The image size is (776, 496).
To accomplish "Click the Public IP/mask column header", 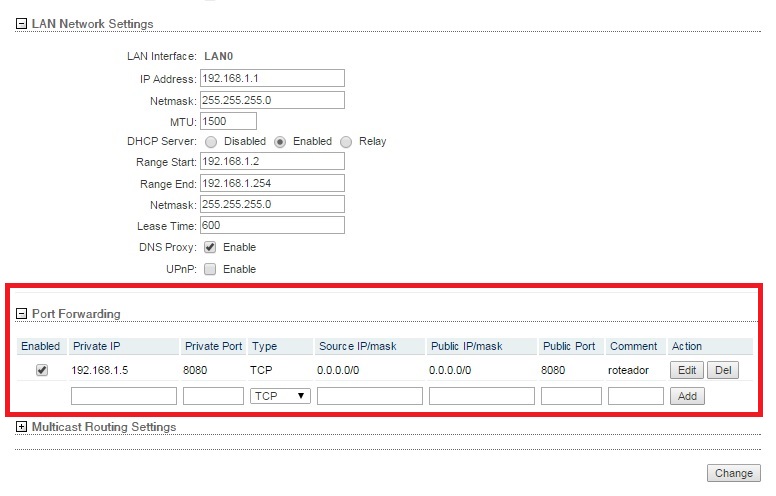I will (x=482, y=346).
